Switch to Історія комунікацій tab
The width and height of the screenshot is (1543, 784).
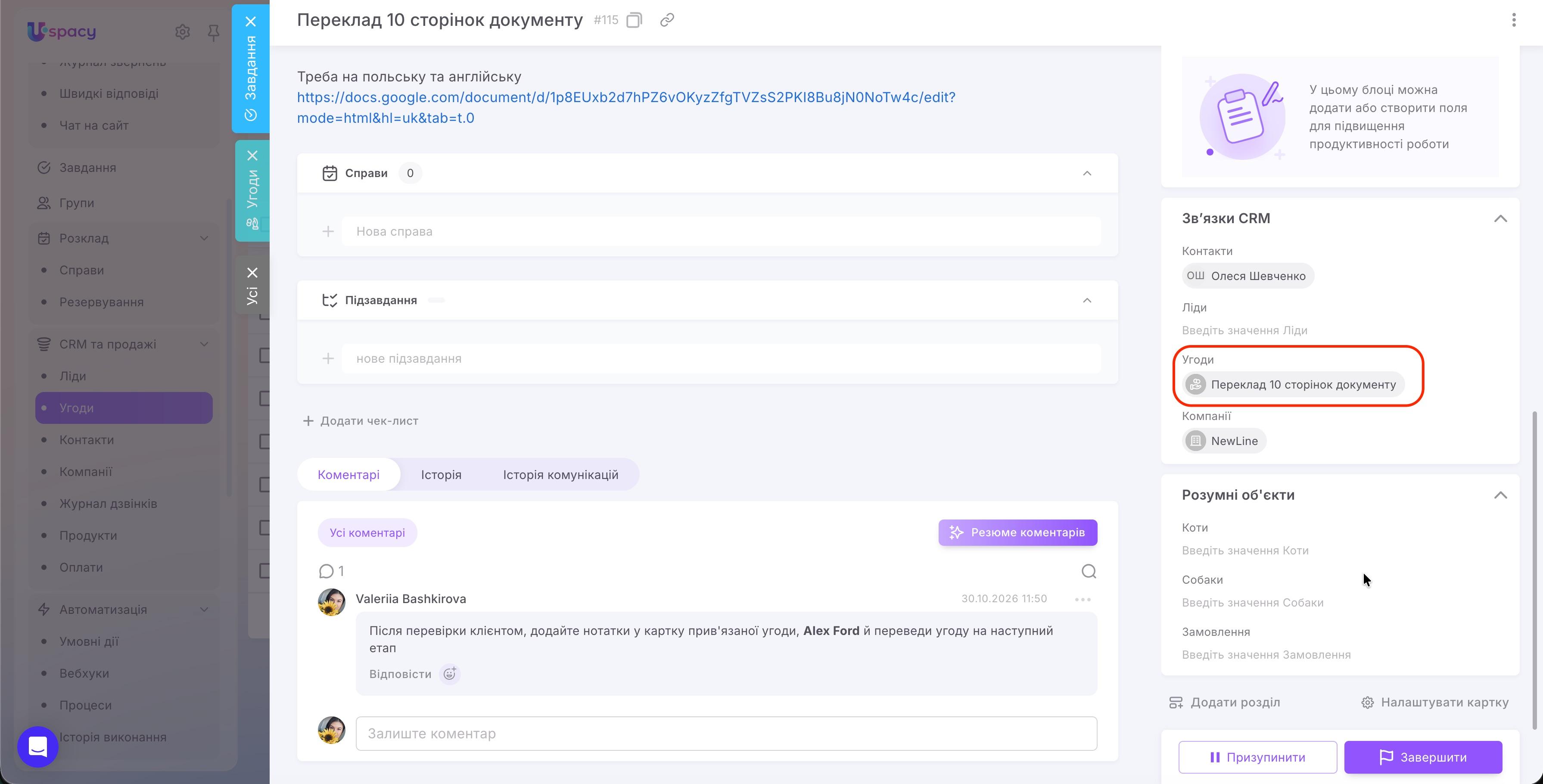560,475
